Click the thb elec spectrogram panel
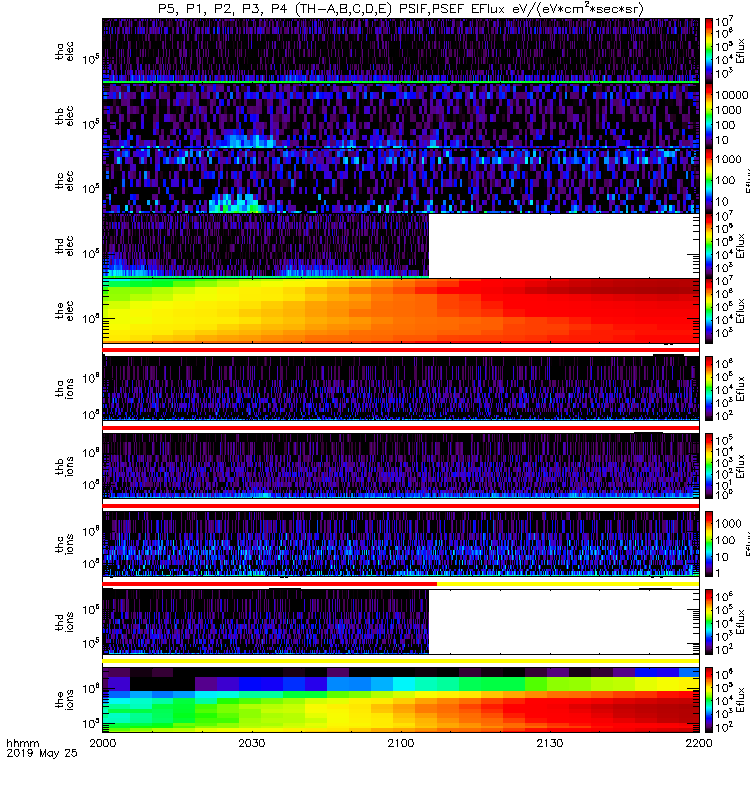The width and height of the screenshot is (750, 800). click(x=401, y=115)
